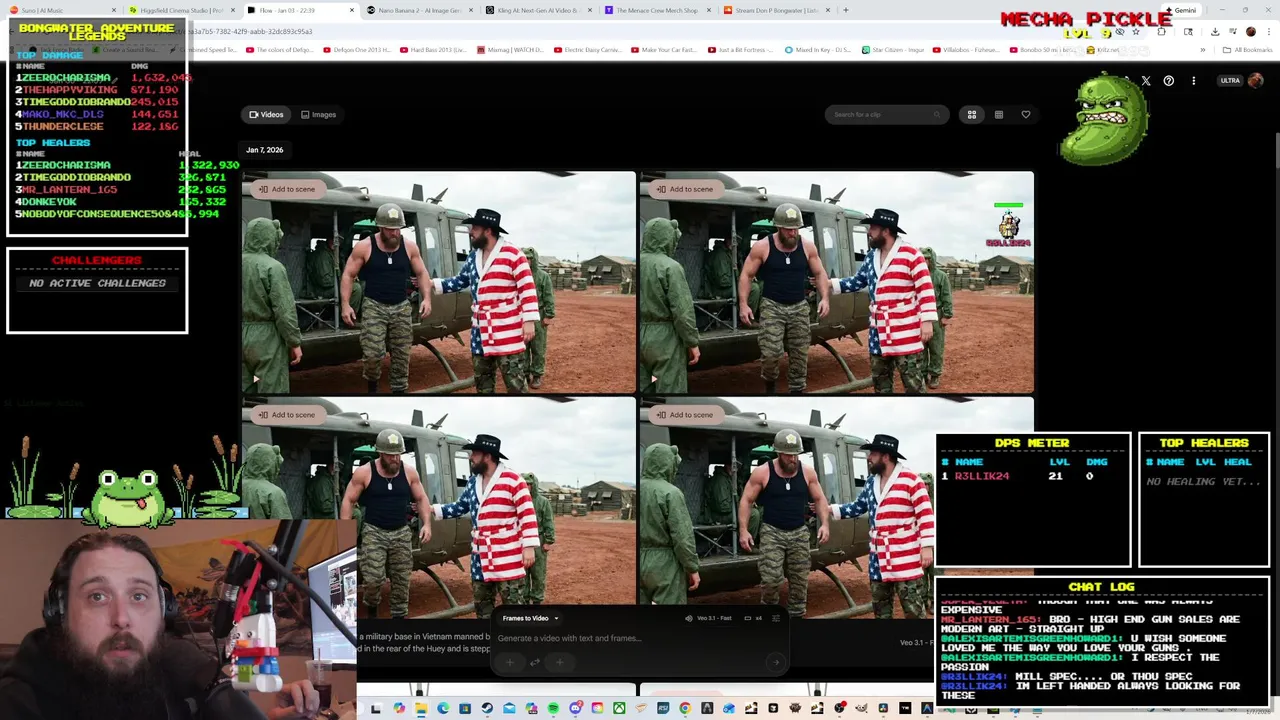The width and height of the screenshot is (1280, 720).
Task: Open the Veo 3.1 - Fast model selector
Action: pyautogui.click(x=708, y=618)
